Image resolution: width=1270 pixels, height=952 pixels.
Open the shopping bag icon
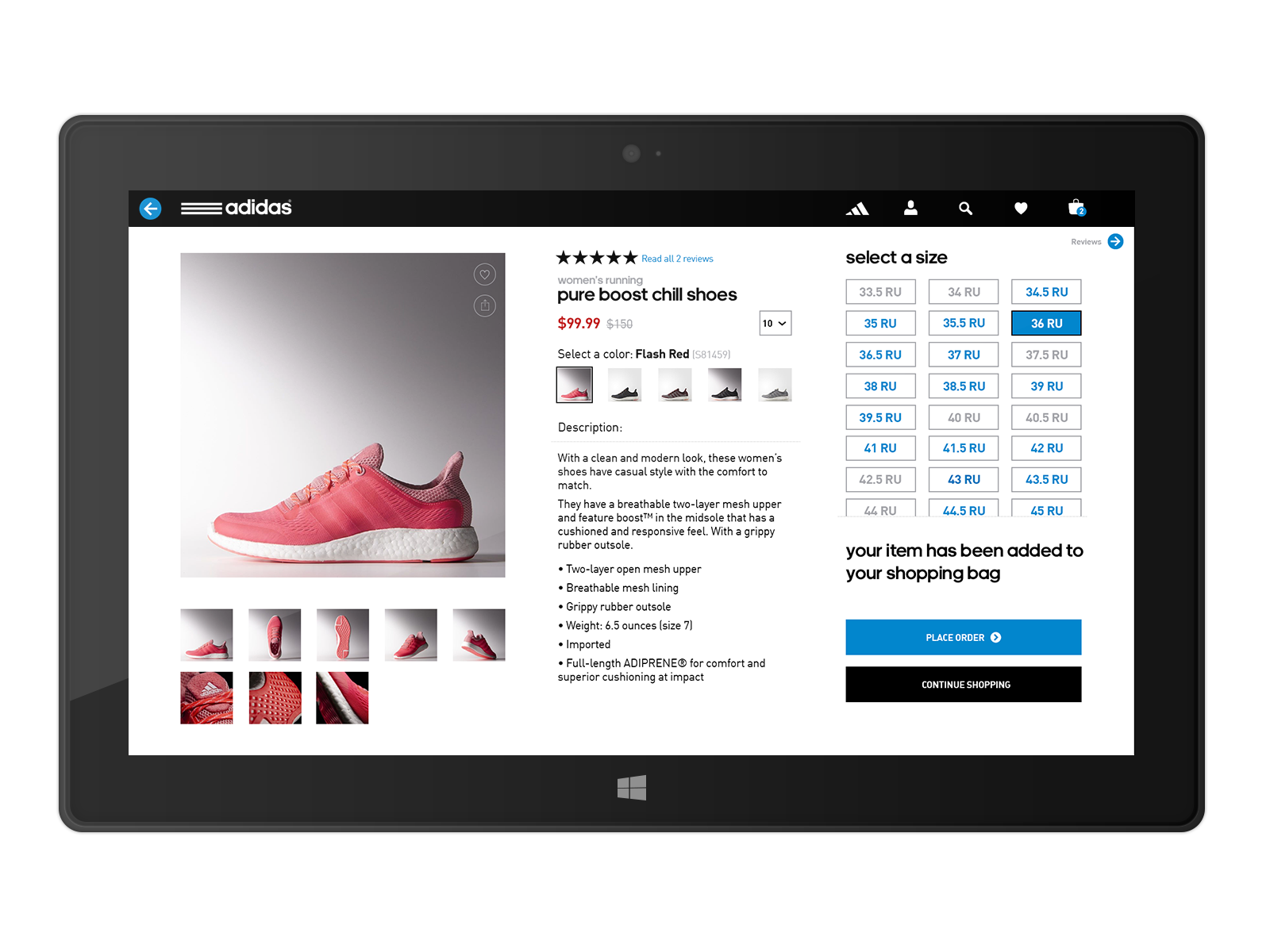tap(1076, 208)
